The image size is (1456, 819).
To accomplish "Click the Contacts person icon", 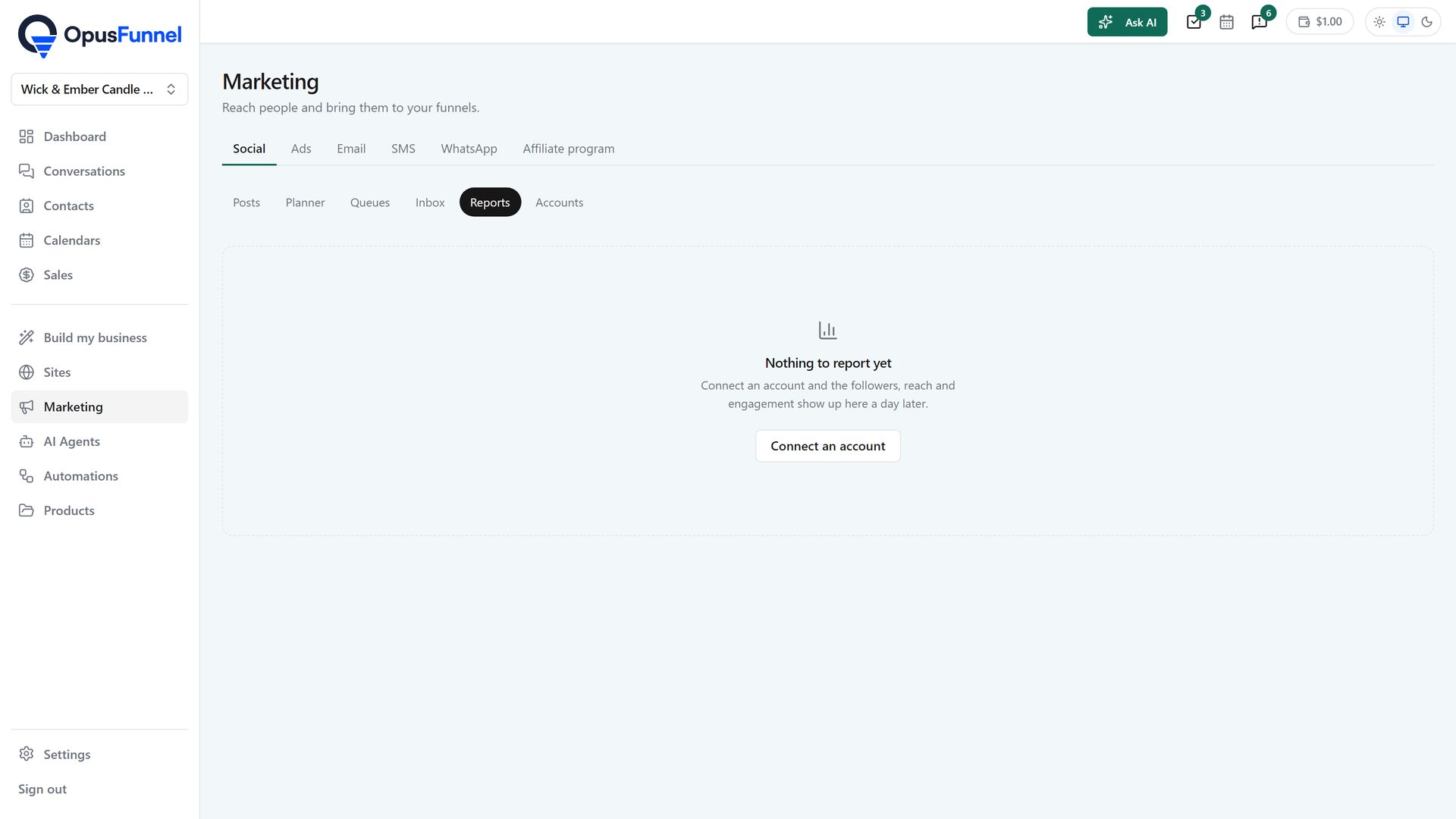I will pos(27,206).
